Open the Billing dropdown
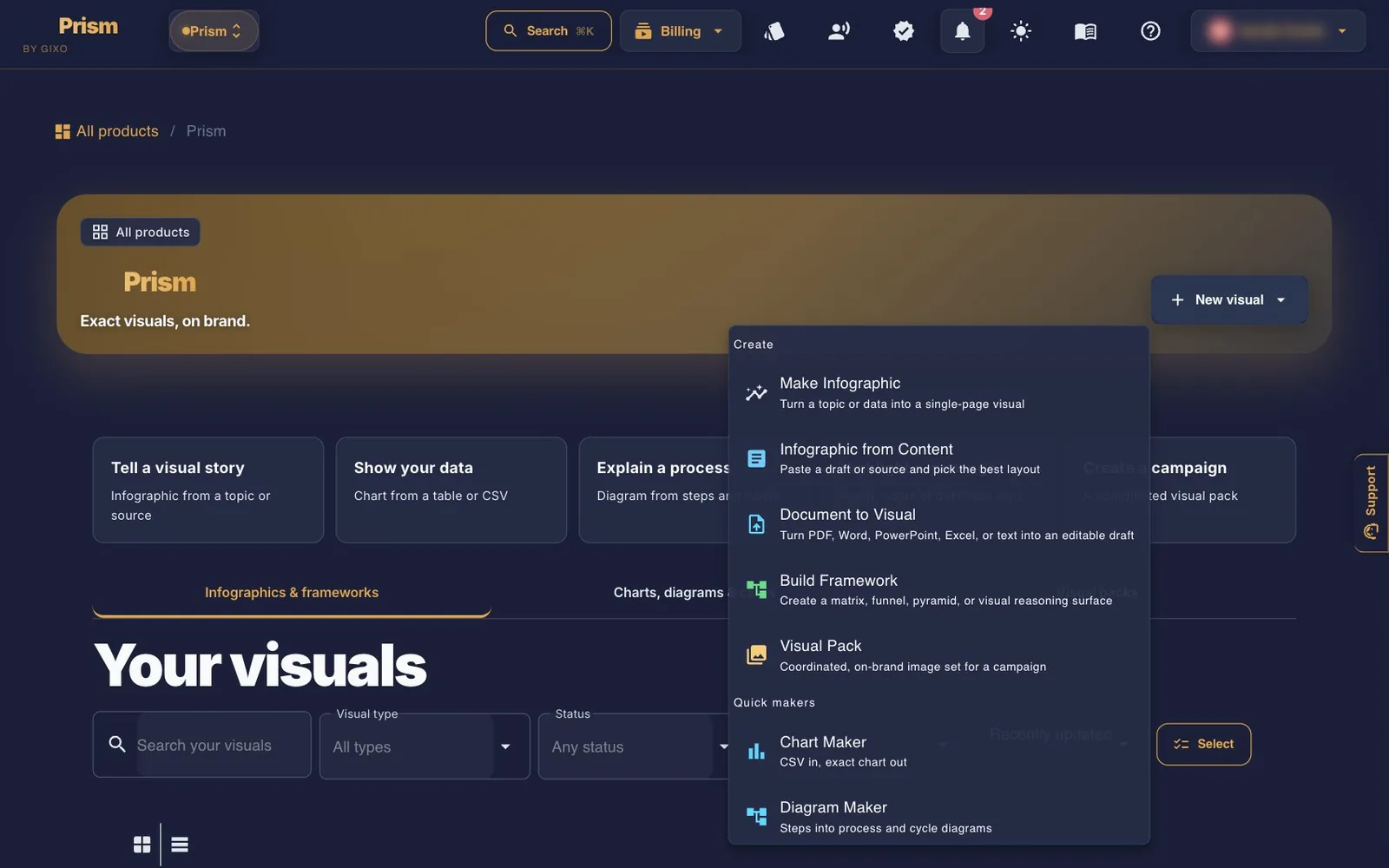 680,31
